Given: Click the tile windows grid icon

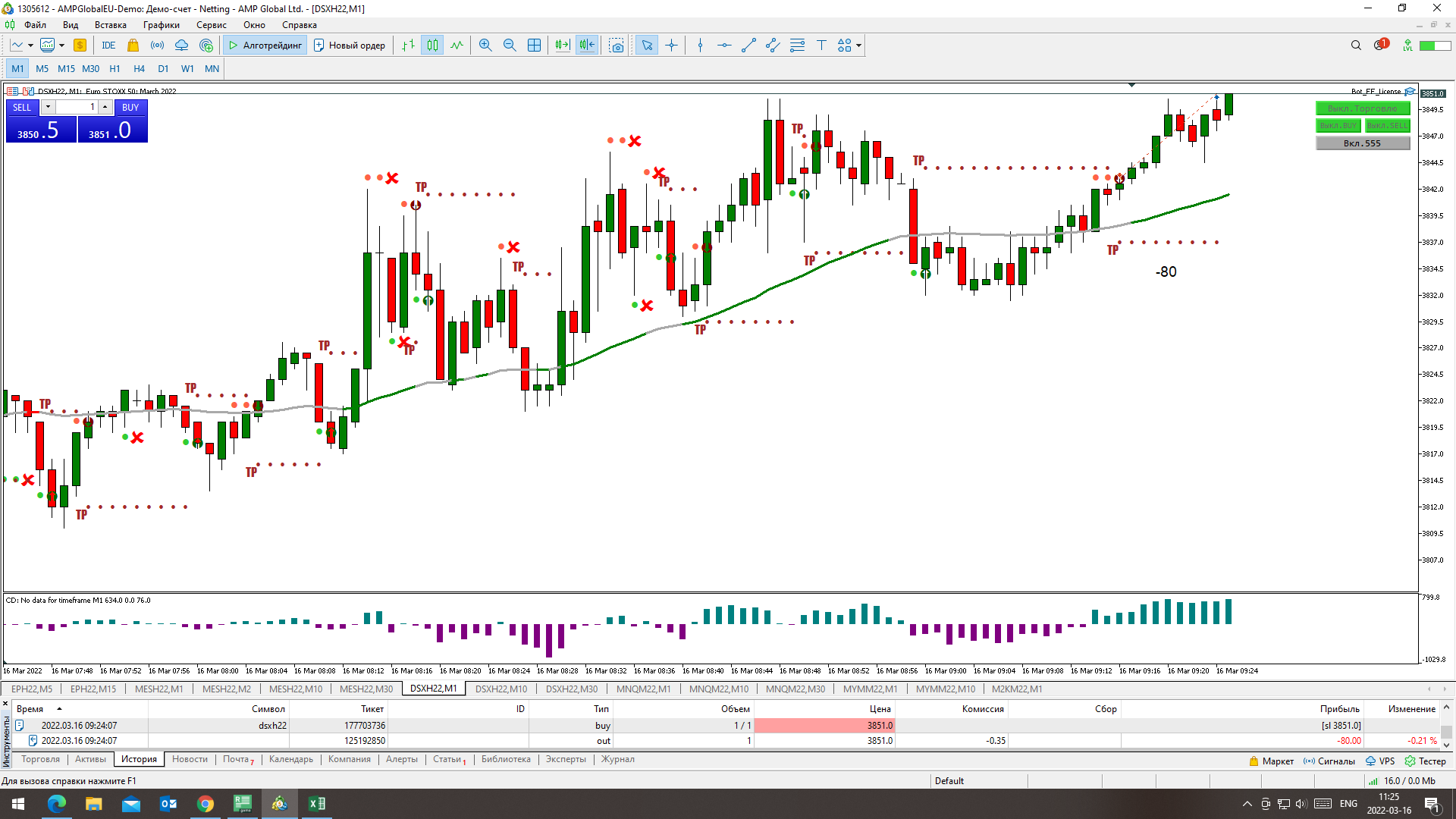Looking at the screenshot, I should point(534,45).
